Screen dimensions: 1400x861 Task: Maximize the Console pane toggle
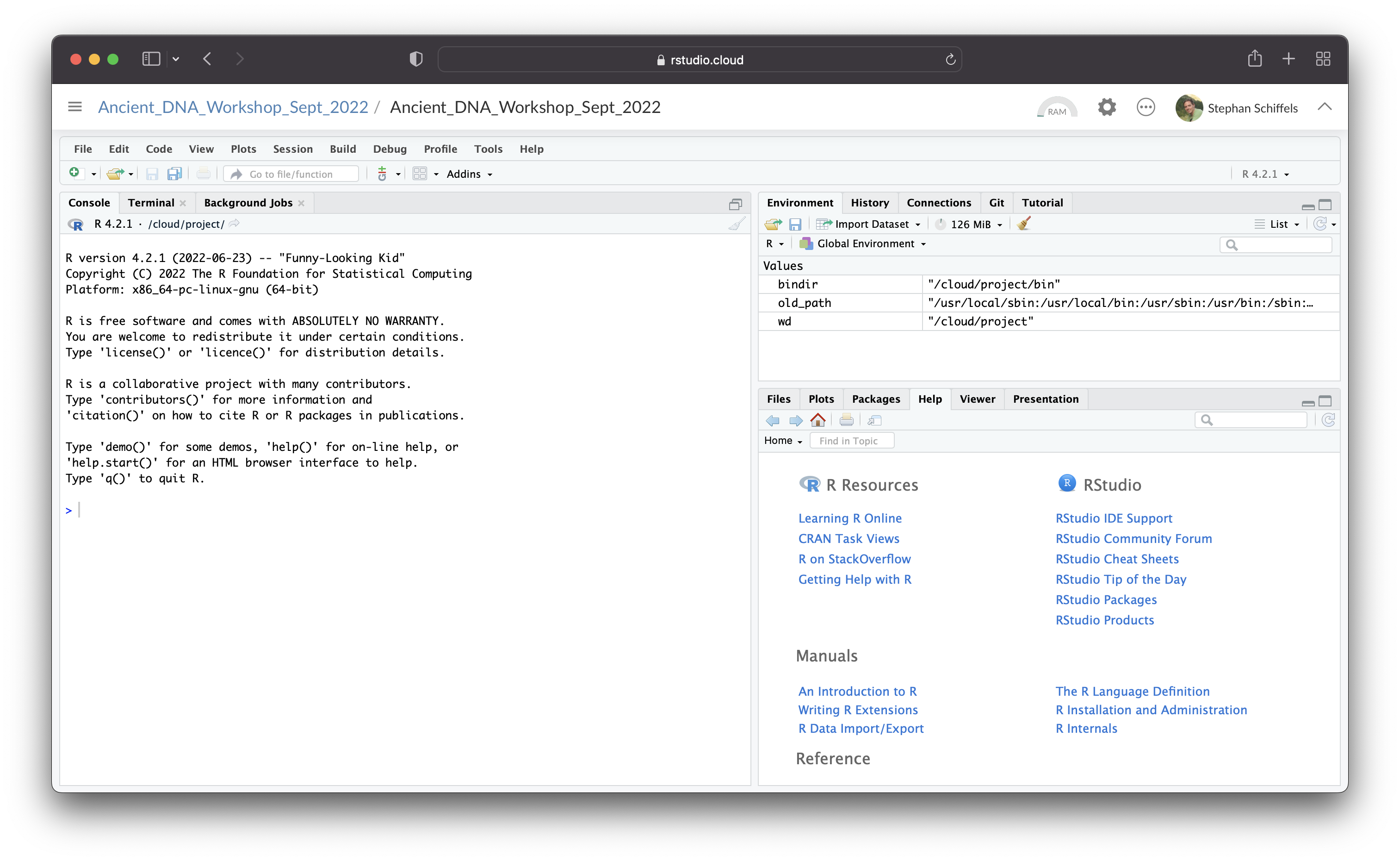pyautogui.click(x=735, y=204)
